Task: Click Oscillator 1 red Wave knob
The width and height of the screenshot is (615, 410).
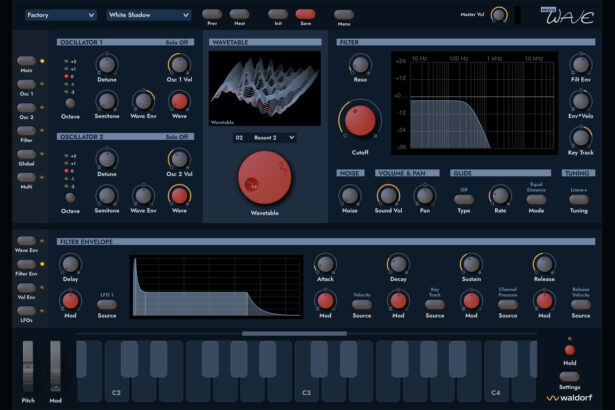Action: pyautogui.click(x=179, y=101)
